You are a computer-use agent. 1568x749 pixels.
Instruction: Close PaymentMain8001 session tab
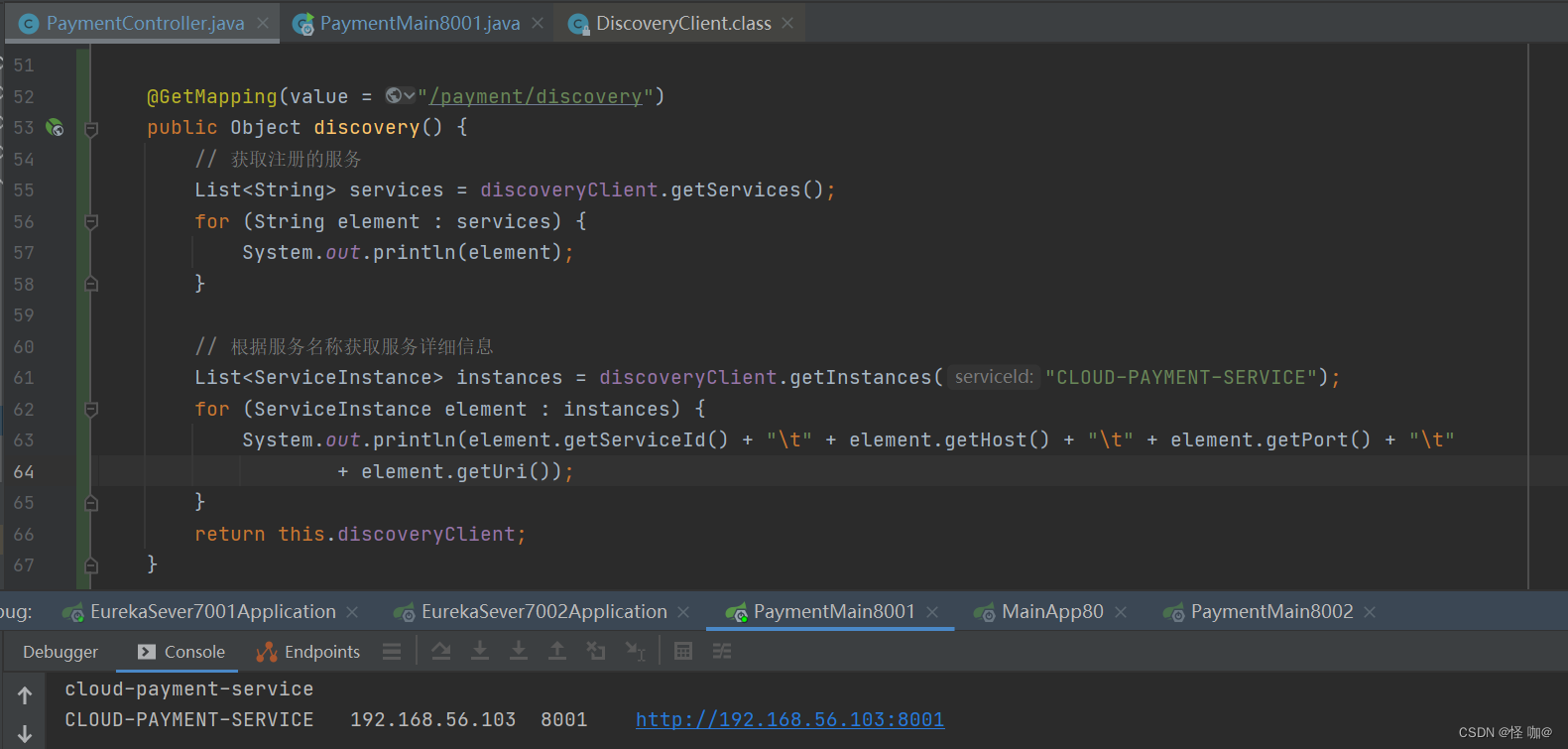click(932, 613)
